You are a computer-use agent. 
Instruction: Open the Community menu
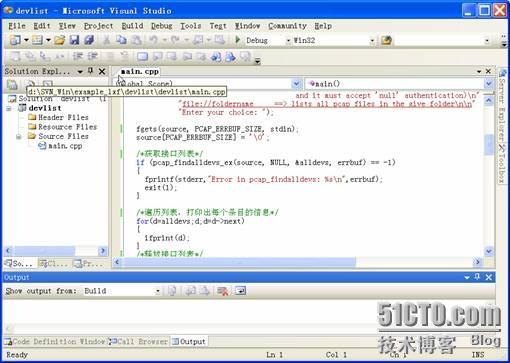(x=287, y=26)
